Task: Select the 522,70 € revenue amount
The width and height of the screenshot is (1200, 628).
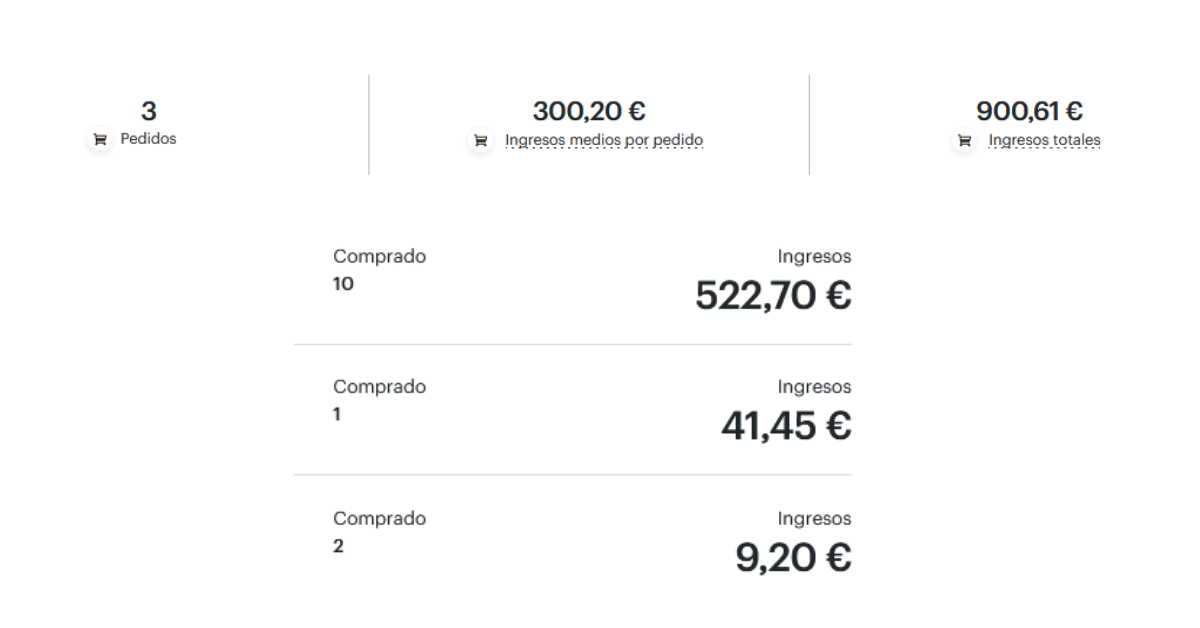Action: pyautogui.click(x=772, y=294)
